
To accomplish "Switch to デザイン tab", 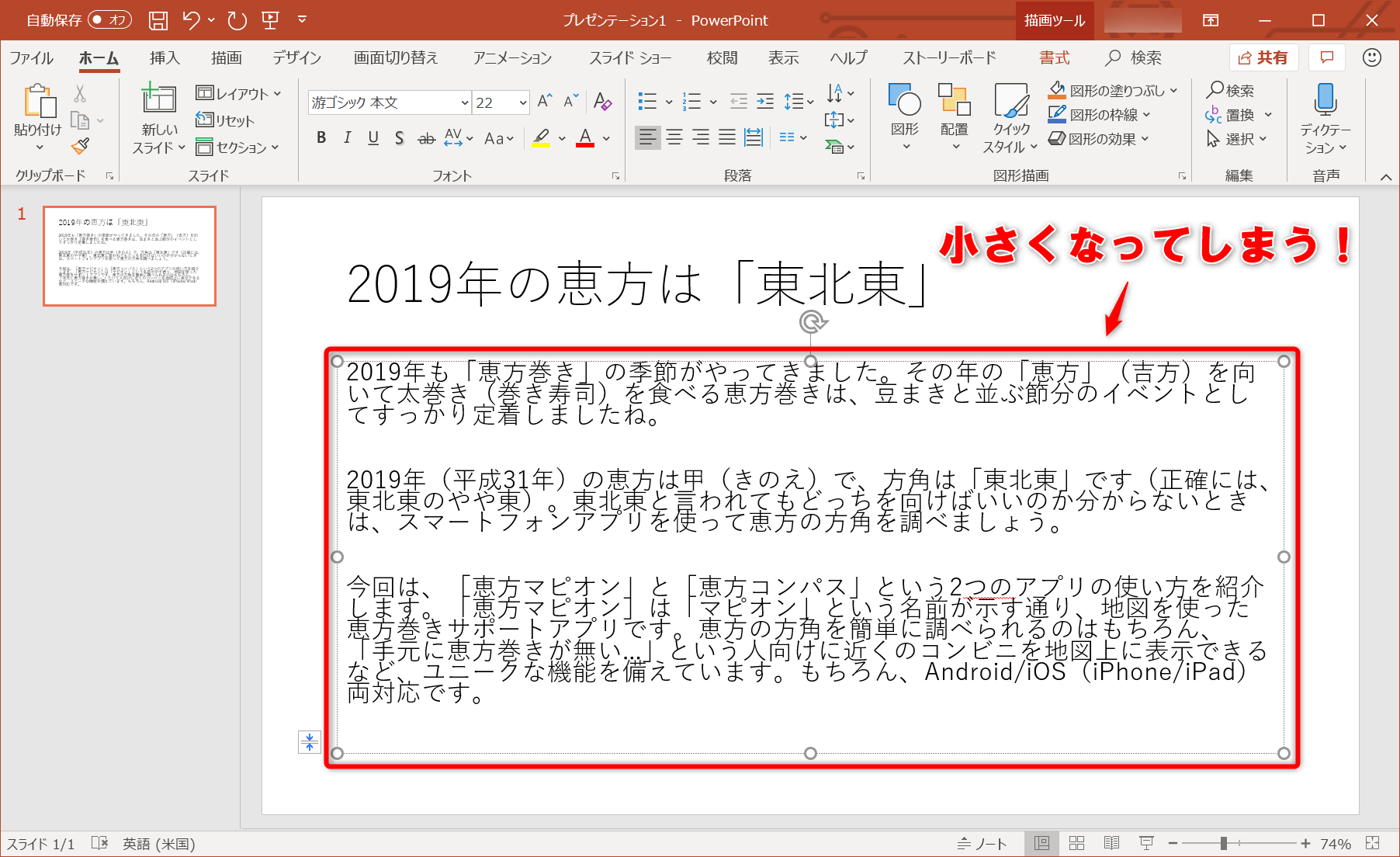I will coord(296,57).
